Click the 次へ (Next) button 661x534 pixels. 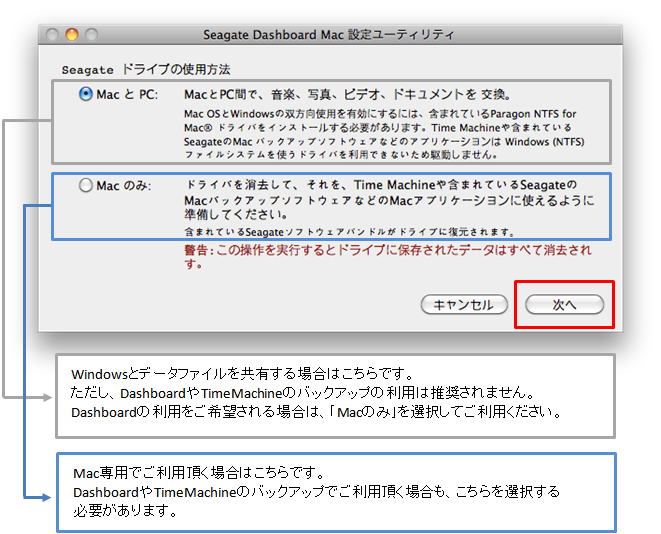pos(564,304)
